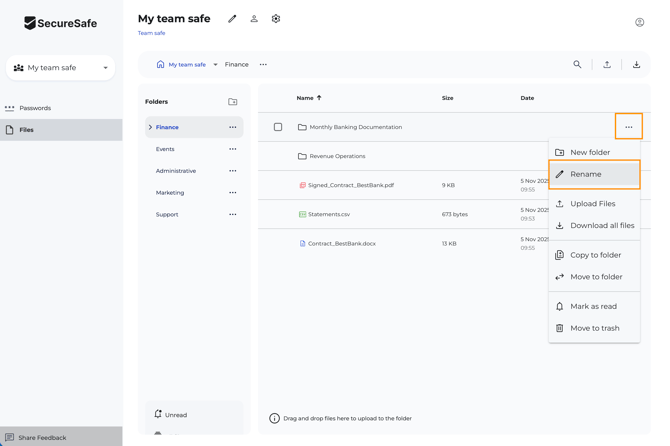Open the user account profile icon
This screenshot has width=670, height=446.
[640, 22]
